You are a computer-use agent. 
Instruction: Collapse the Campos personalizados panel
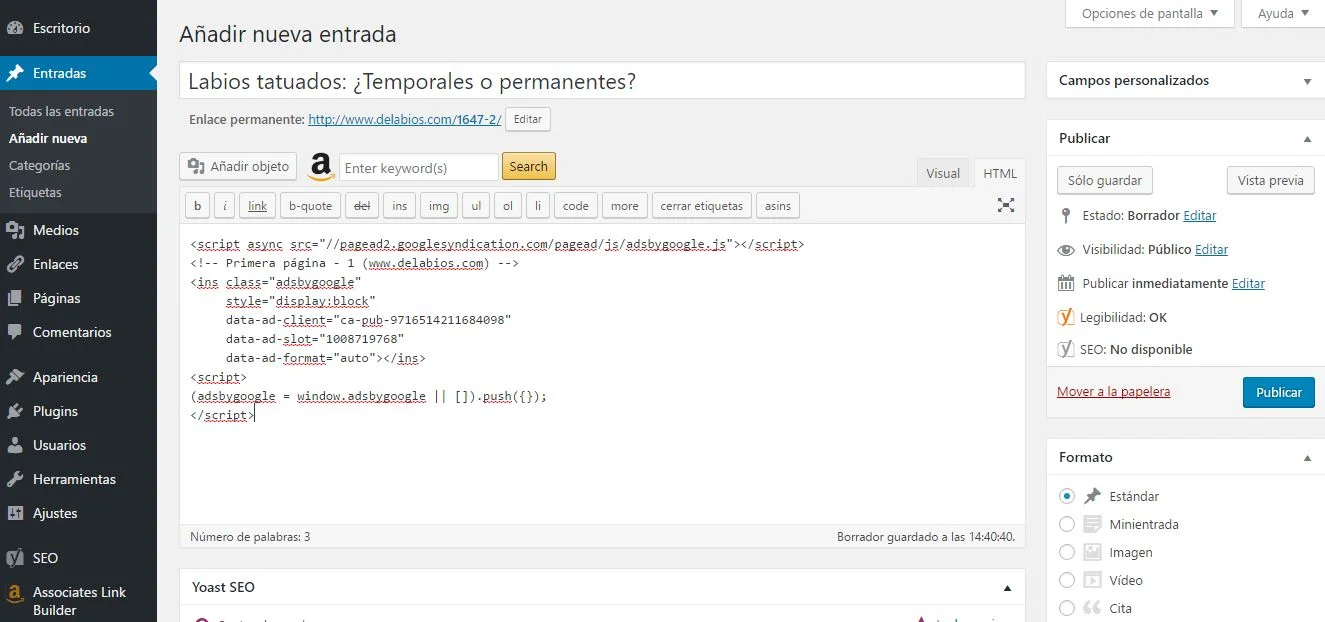click(1307, 81)
